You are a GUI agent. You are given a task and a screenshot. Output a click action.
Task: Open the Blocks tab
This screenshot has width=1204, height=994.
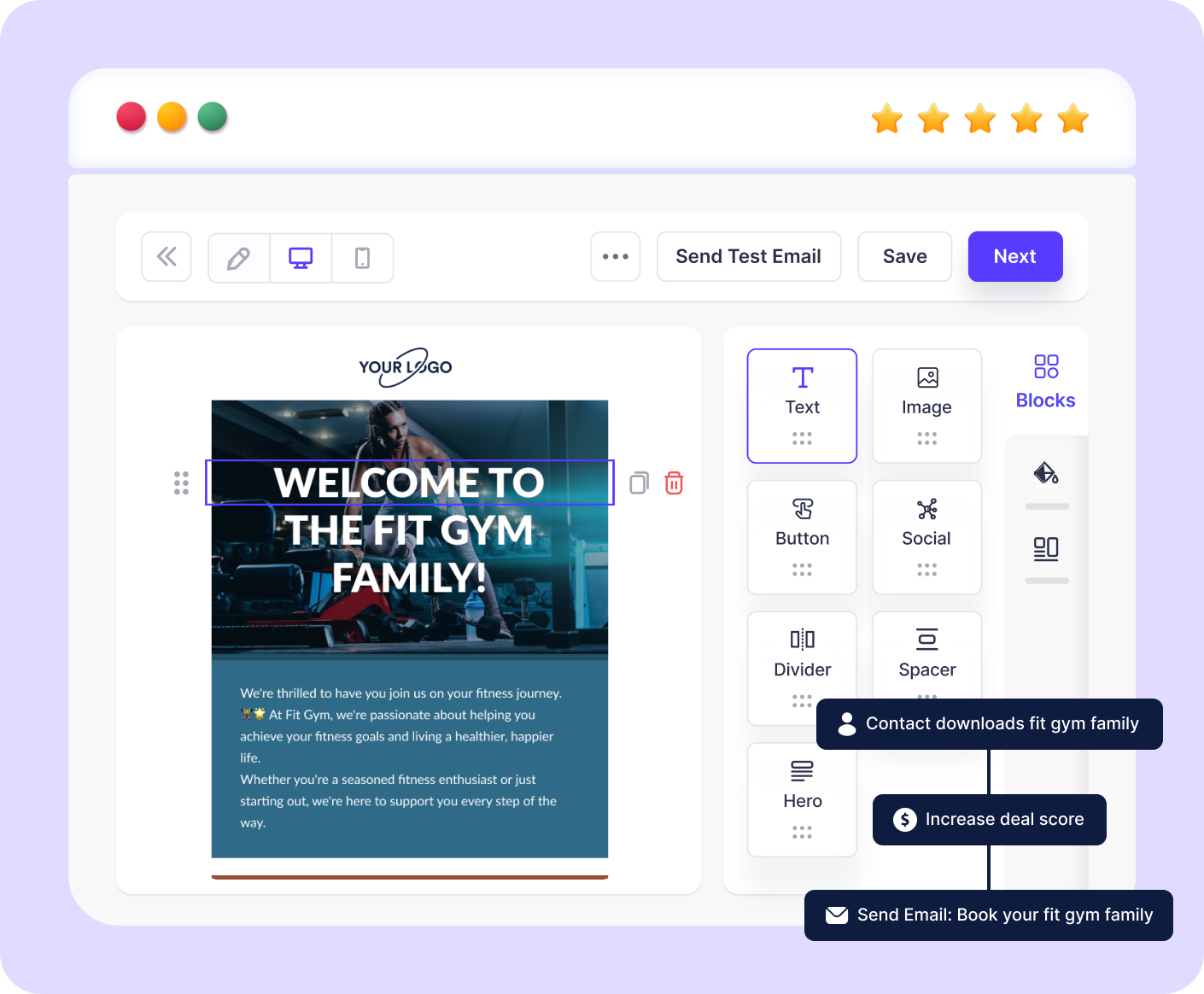[x=1045, y=382]
